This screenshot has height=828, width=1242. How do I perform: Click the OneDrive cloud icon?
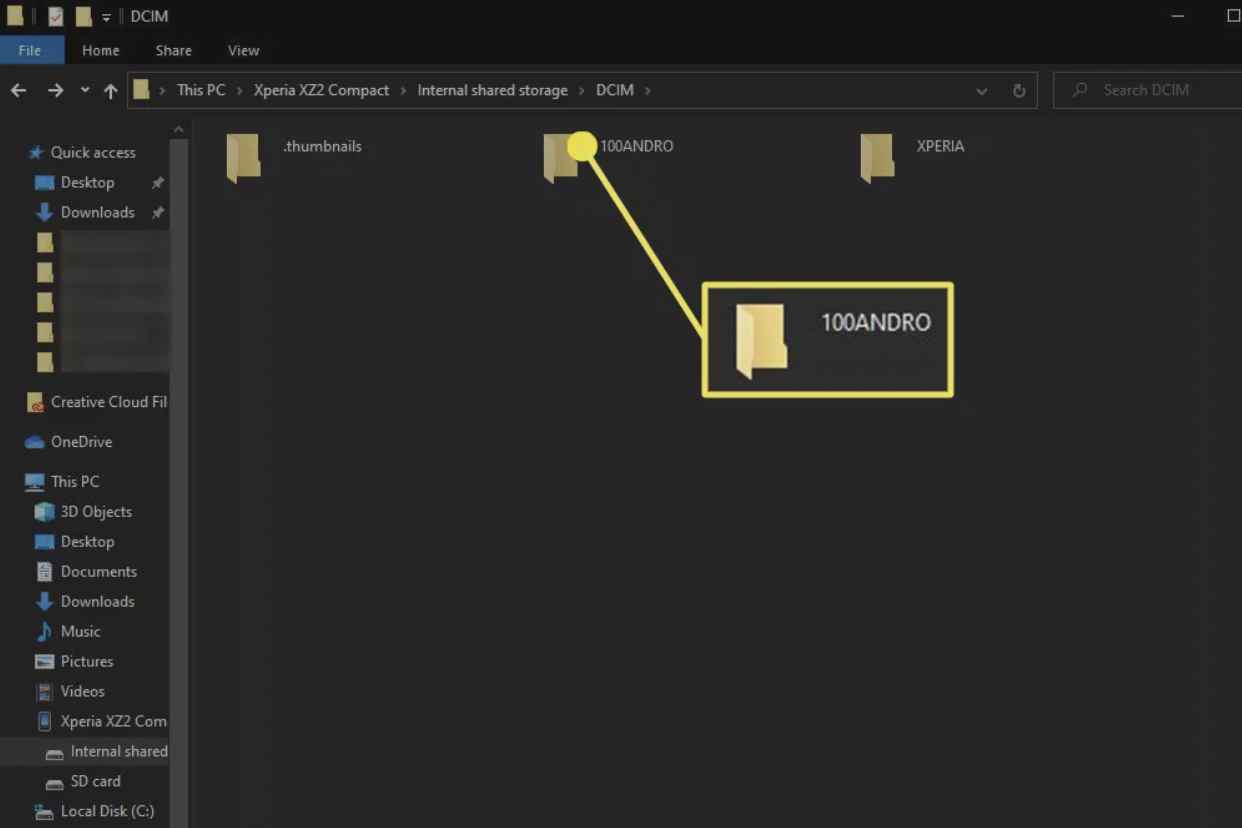coord(35,442)
